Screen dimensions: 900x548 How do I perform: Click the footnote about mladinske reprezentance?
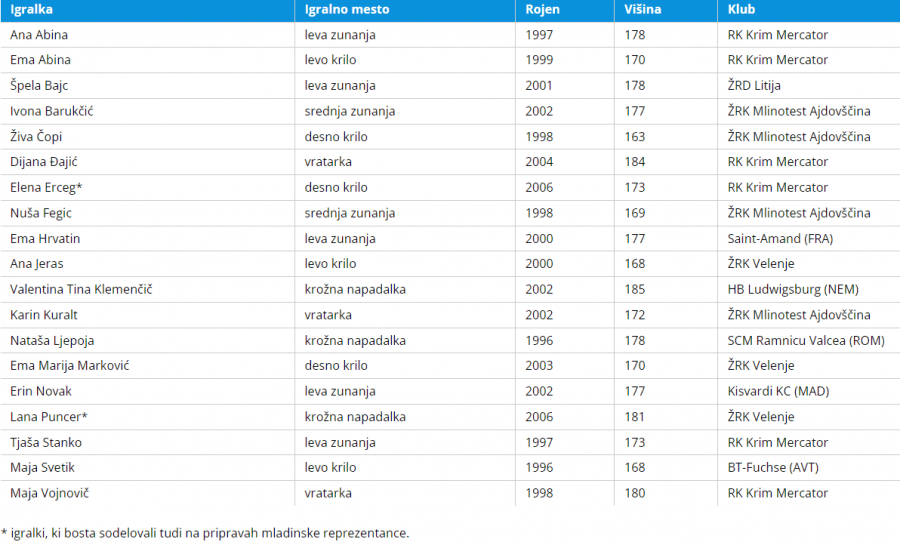(205, 533)
